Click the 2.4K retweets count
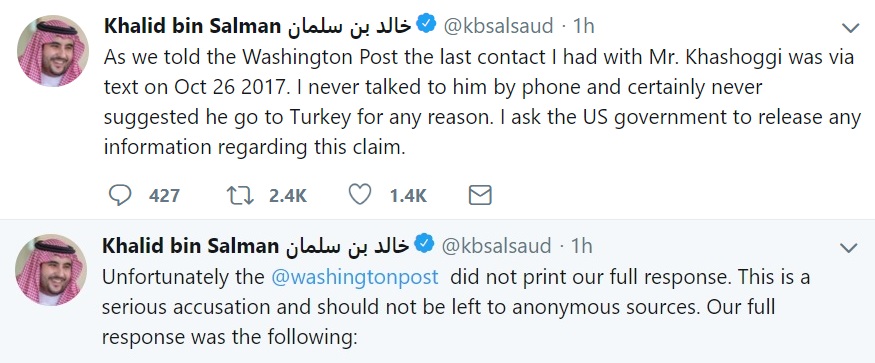 click(288, 195)
